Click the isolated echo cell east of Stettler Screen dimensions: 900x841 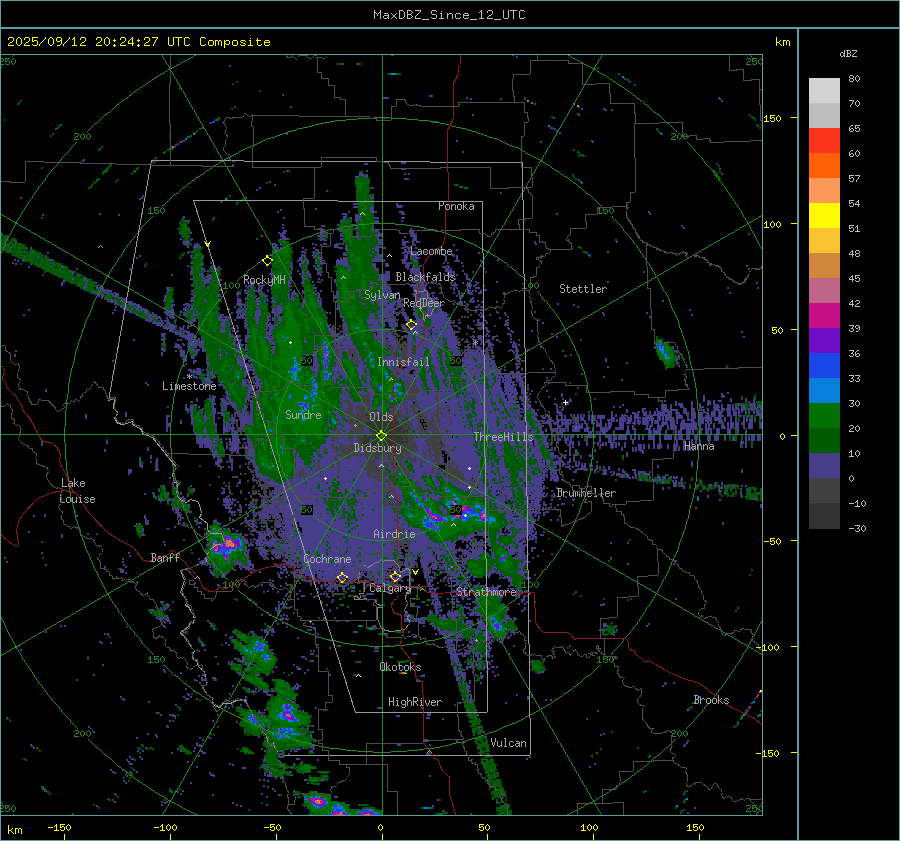click(x=665, y=351)
